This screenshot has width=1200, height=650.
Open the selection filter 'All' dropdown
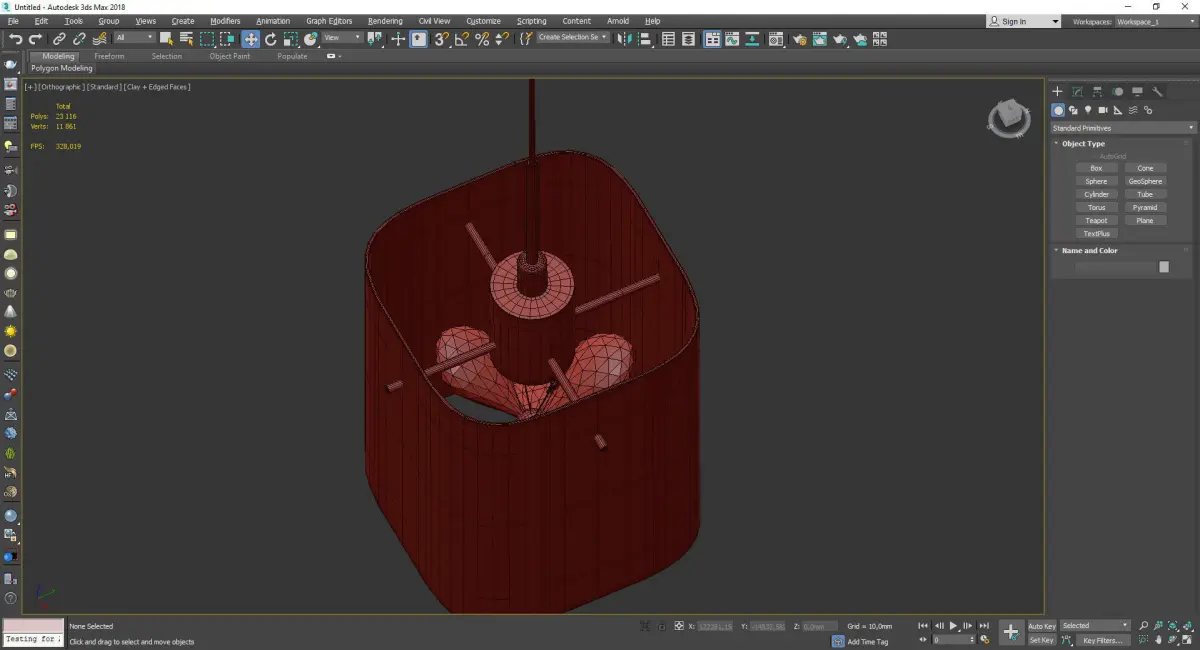coord(134,38)
